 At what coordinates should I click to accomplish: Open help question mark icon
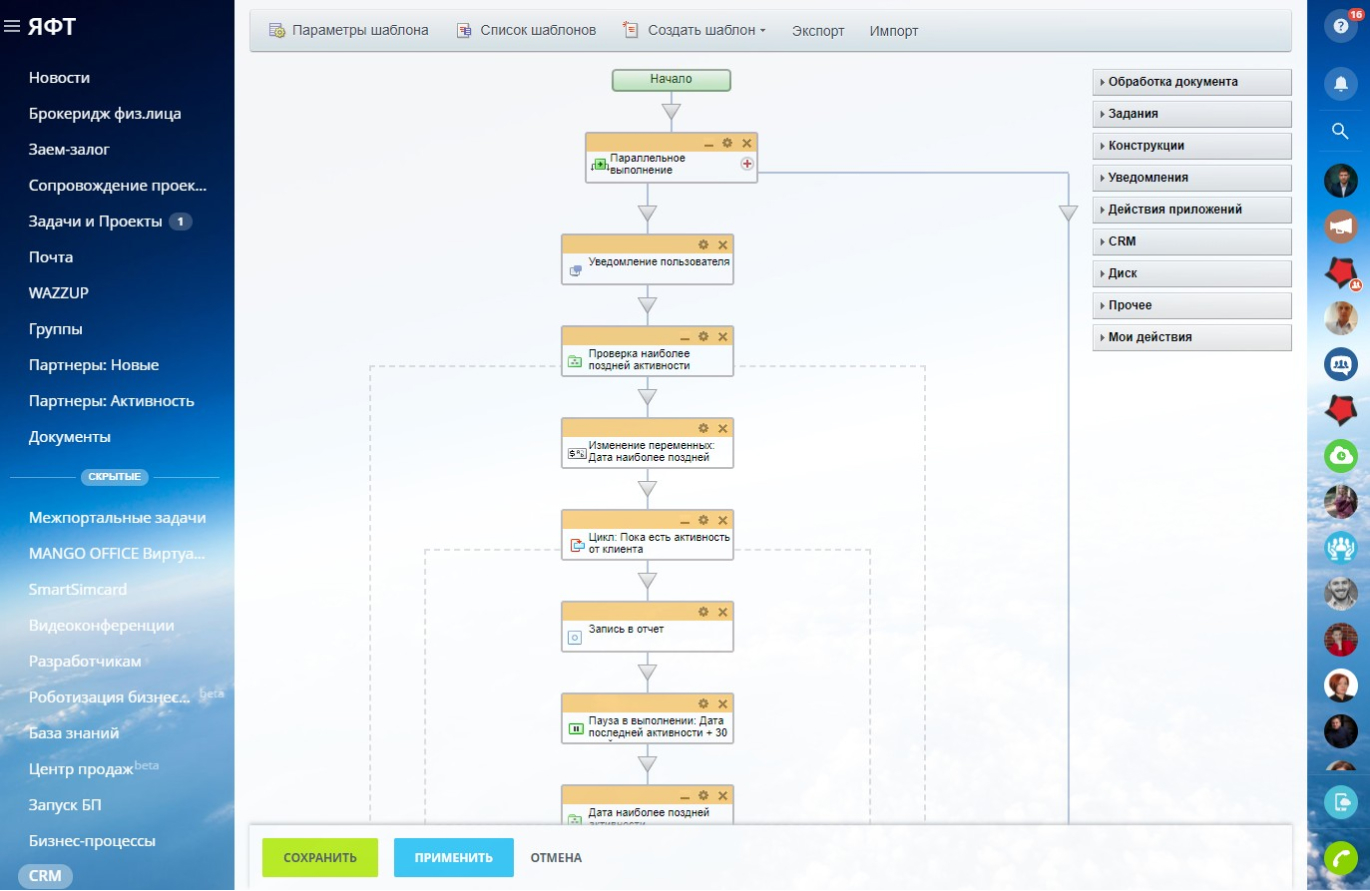pyautogui.click(x=1341, y=27)
